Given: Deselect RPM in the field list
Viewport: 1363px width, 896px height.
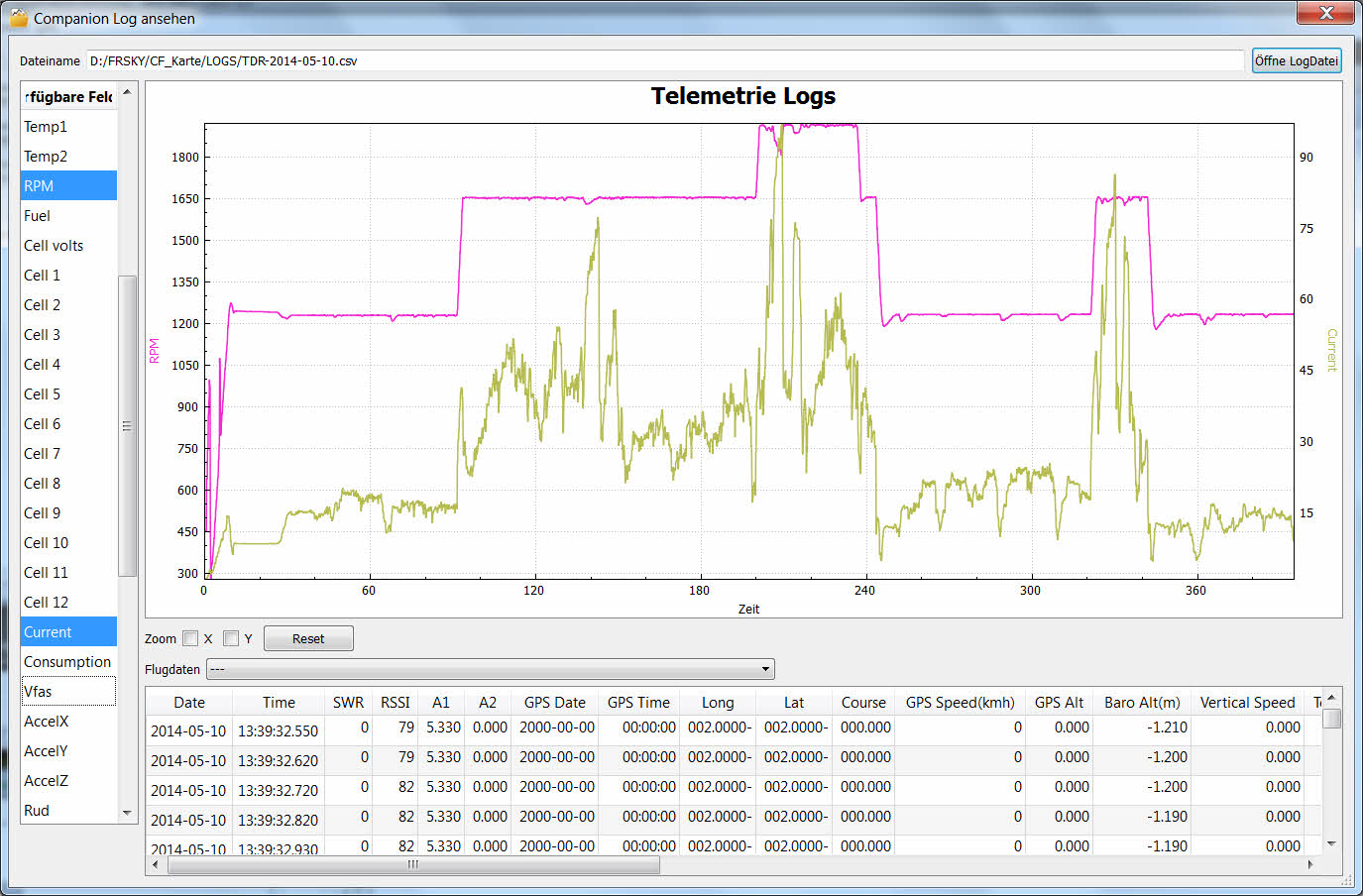Looking at the screenshot, I should coord(68,186).
